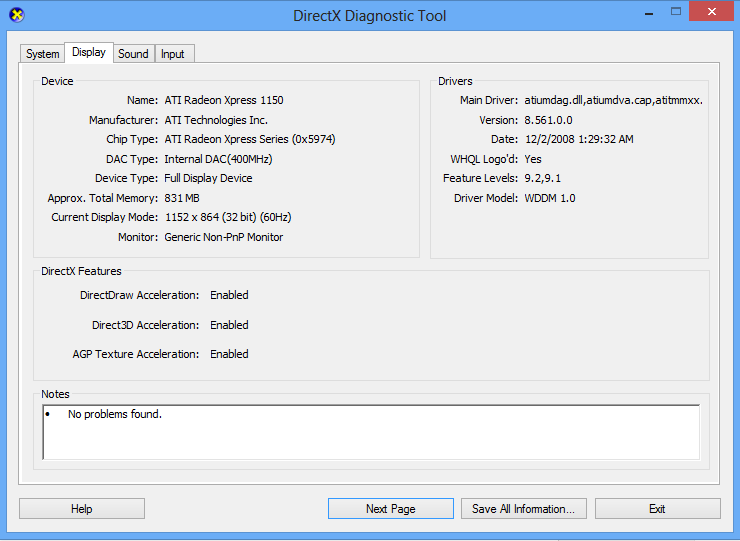Click AGP Texture Acceleration 'Enabled' value
This screenshot has width=740, height=541.
(x=229, y=354)
